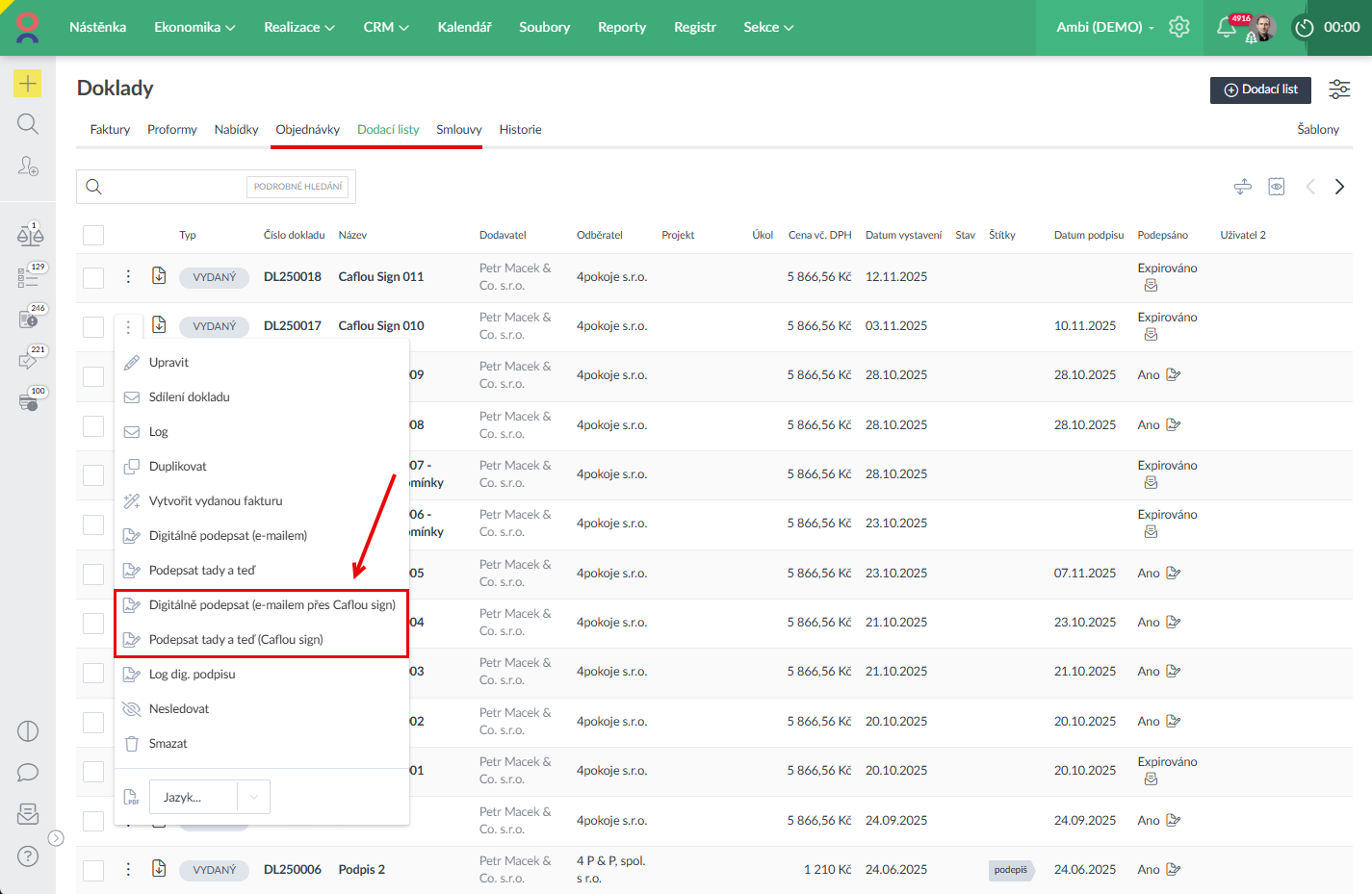Open the Jazyk language dropdown
Image resolution: width=1372 pixels, height=894 pixels.
[x=209, y=797]
